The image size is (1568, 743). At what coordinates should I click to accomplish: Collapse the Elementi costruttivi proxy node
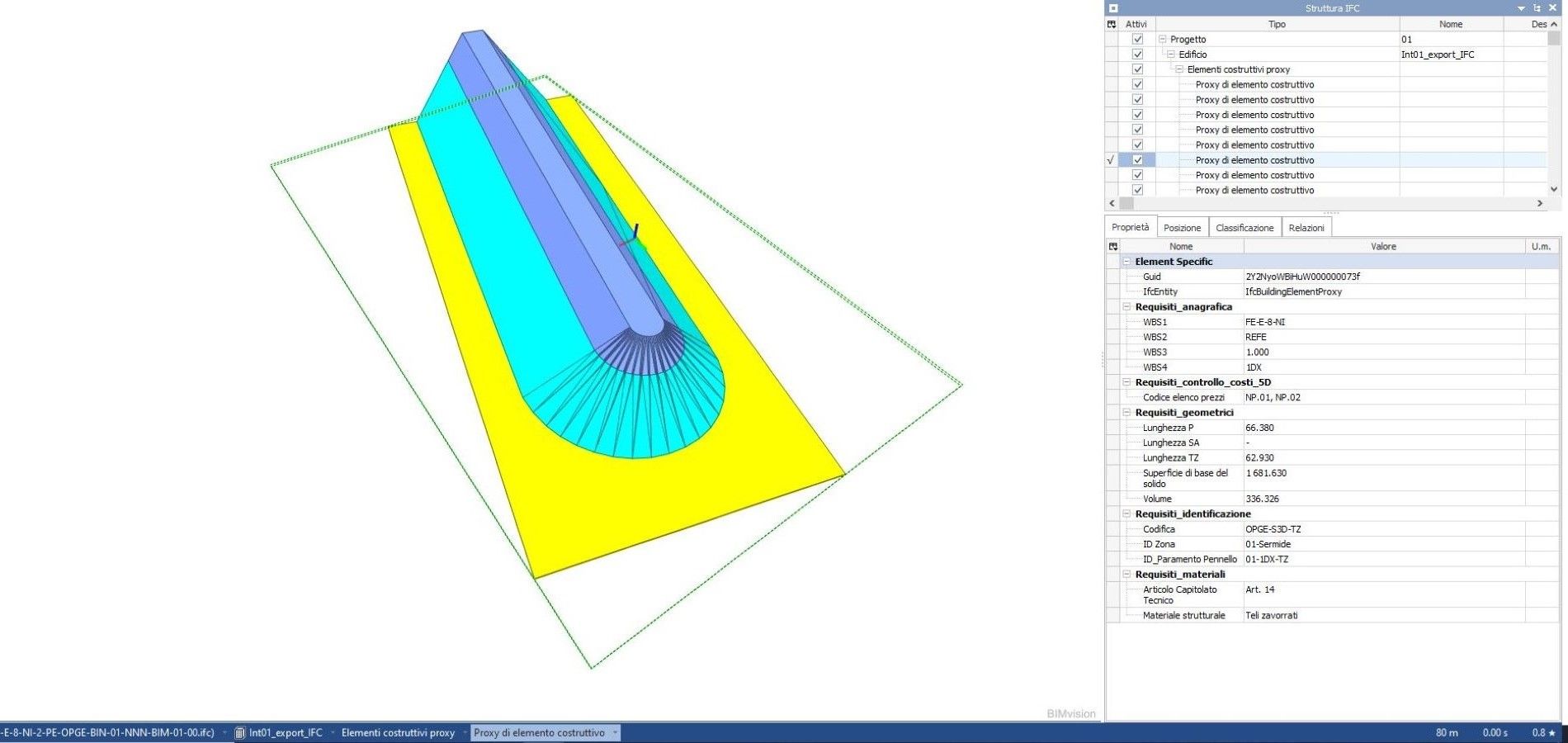1179,69
